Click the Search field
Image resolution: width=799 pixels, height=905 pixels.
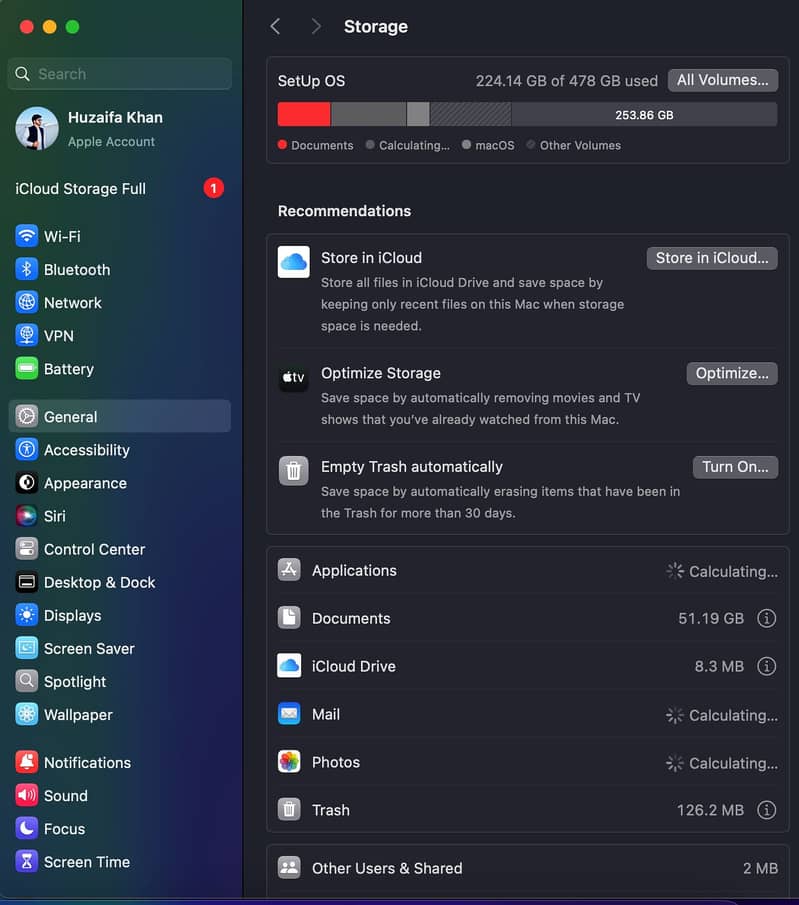120,74
